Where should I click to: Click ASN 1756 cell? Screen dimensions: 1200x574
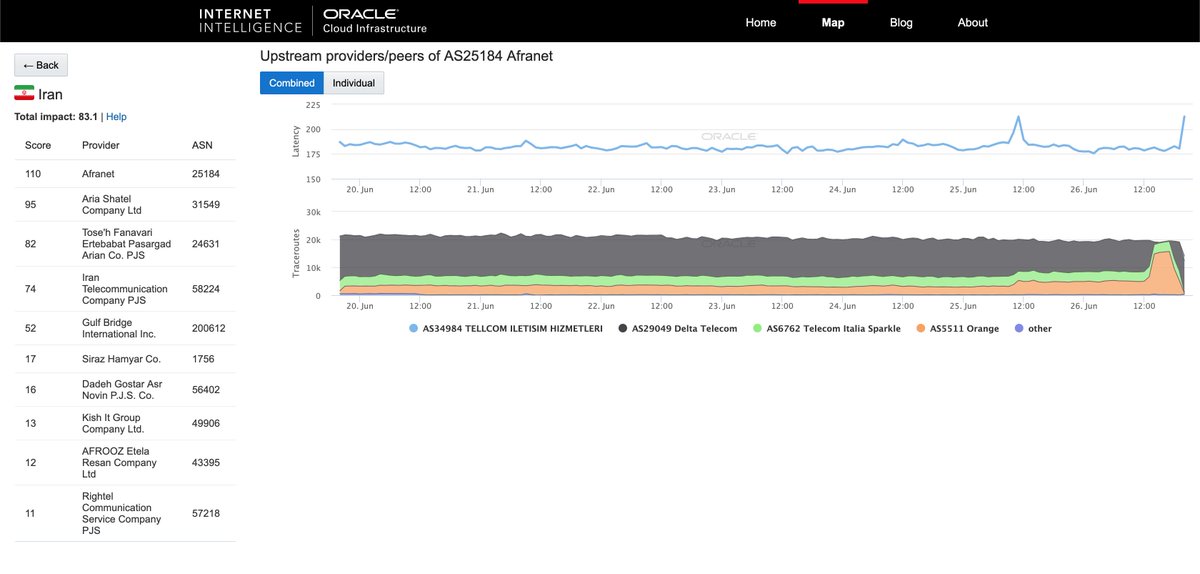(x=202, y=359)
